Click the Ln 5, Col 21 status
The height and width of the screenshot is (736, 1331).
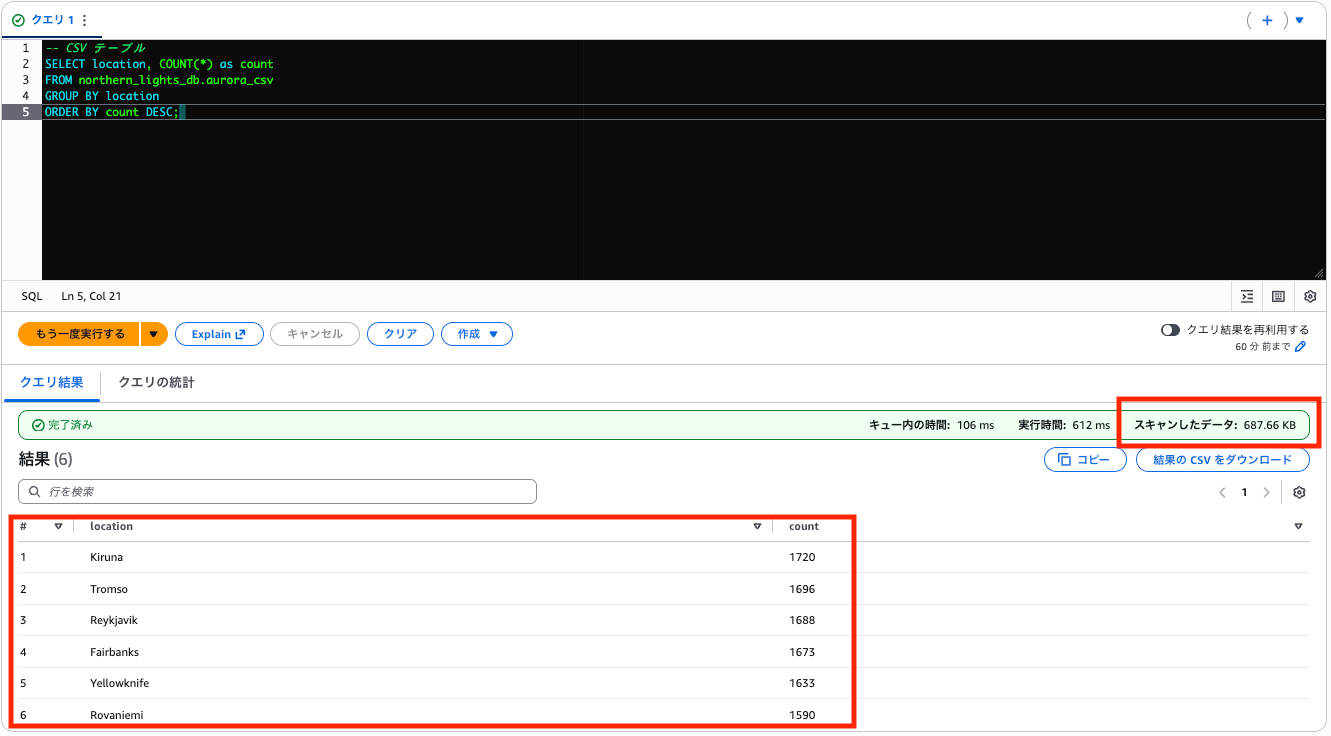92,296
